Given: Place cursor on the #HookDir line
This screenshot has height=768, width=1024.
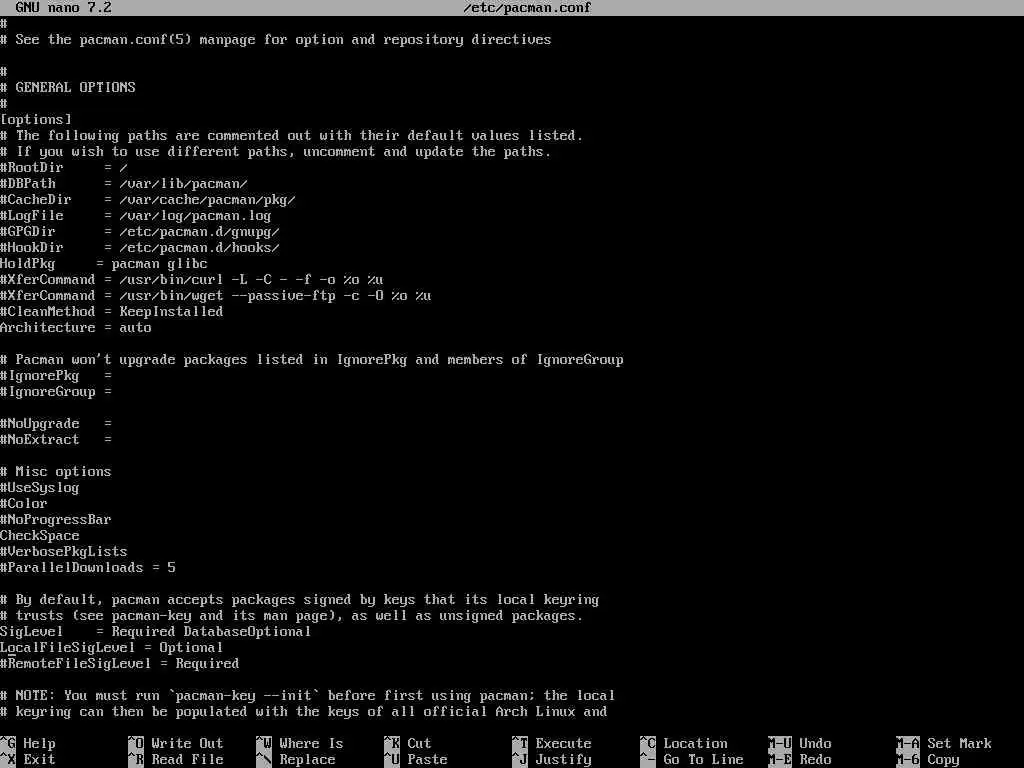Looking at the screenshot, I should (x=140, y=248).
